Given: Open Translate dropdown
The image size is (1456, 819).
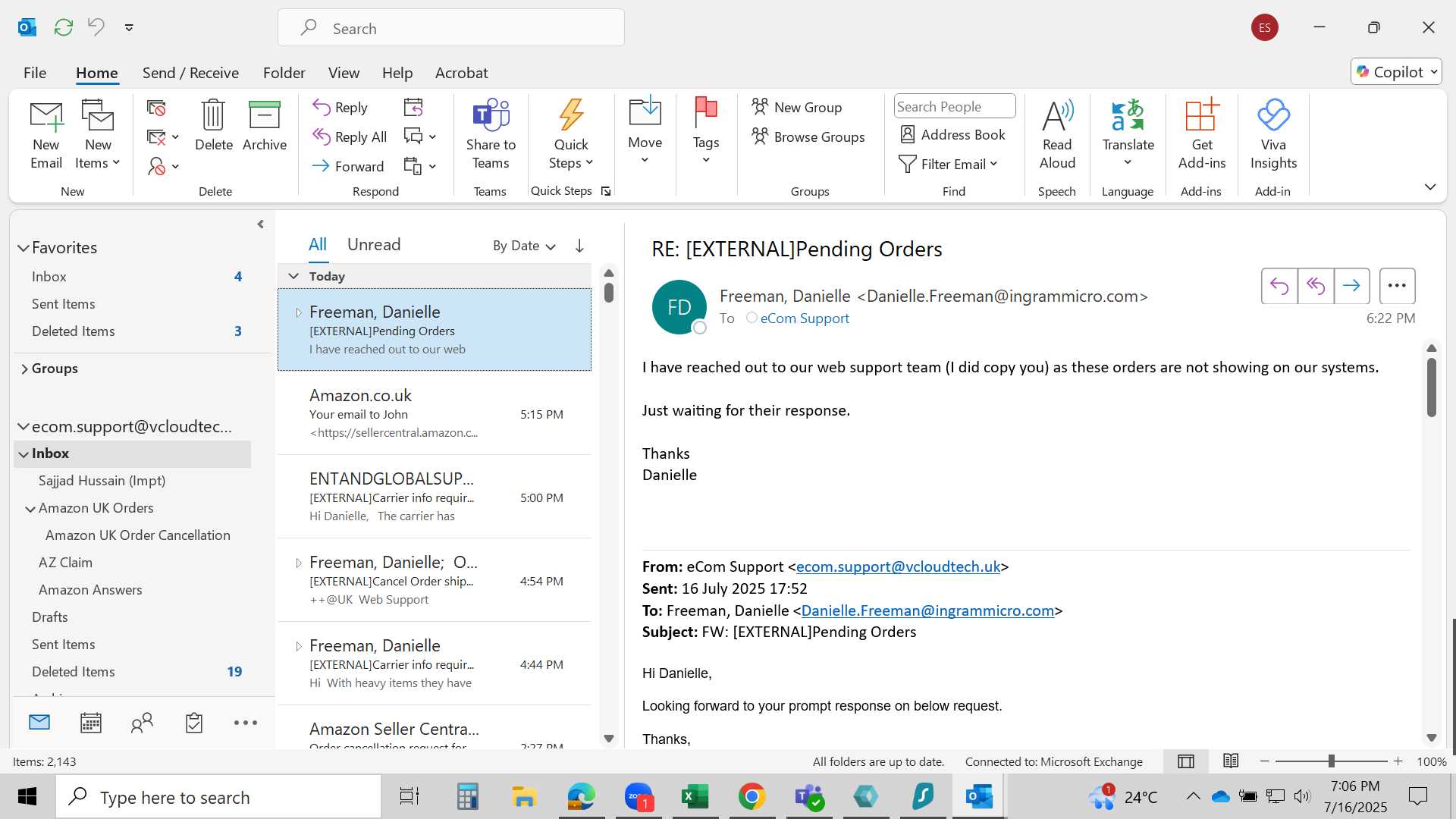Looking at the screenshot, I should tap(1128, 135).
